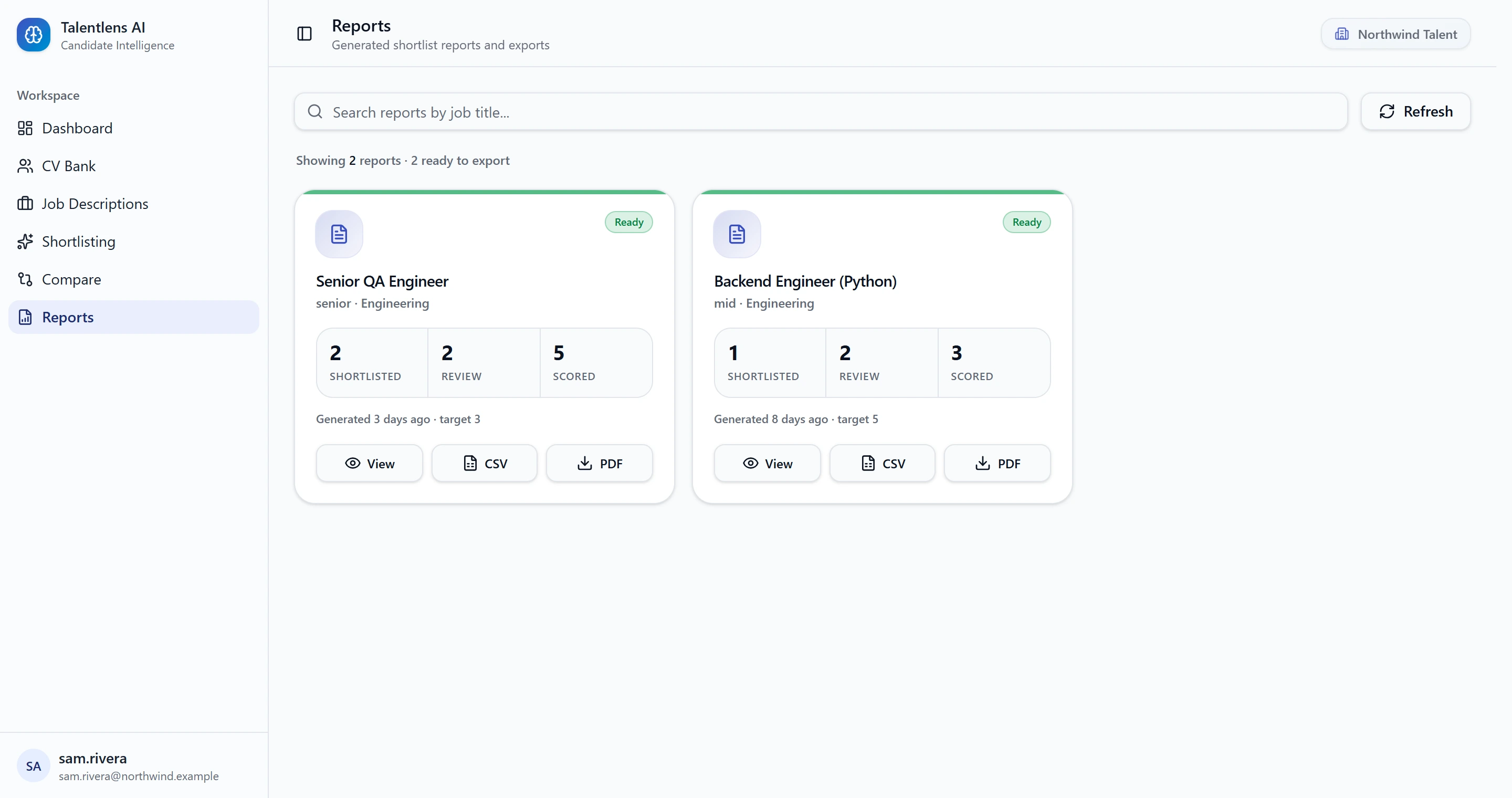Click 'Generated 8 days ago · target 5' text
1512x798 pixels.
pos(796,419)
